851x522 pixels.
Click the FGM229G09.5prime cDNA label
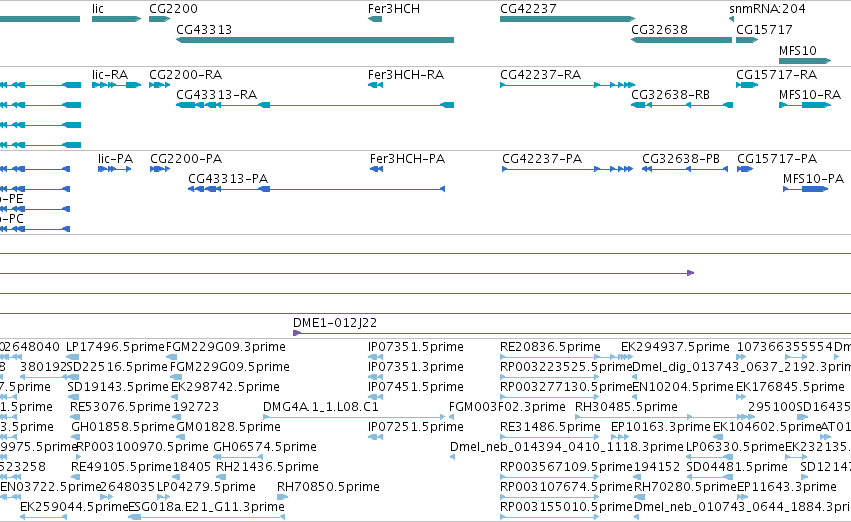pyautogui.click(x=230, y=367)
